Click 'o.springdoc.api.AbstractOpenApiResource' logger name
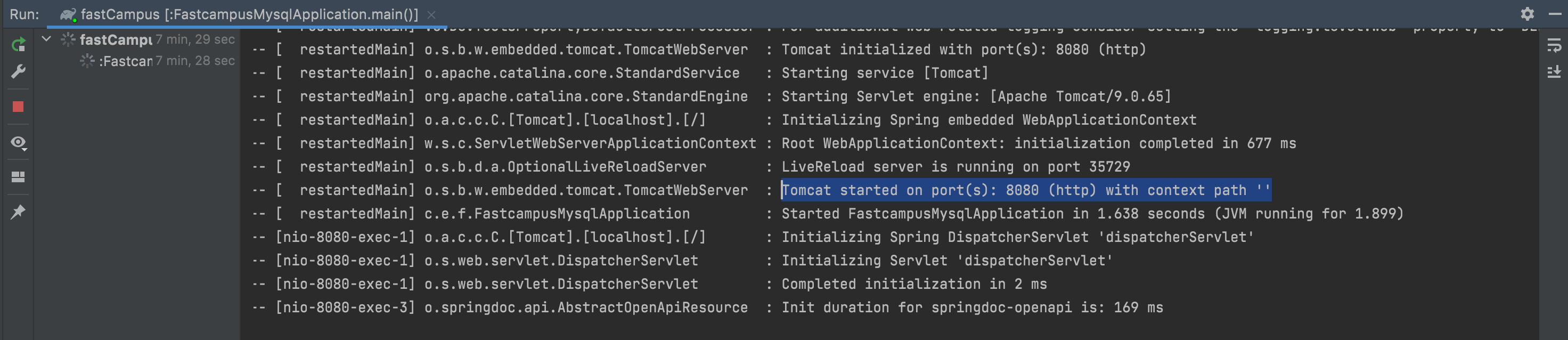1568x340 pixels. [585, 307]
